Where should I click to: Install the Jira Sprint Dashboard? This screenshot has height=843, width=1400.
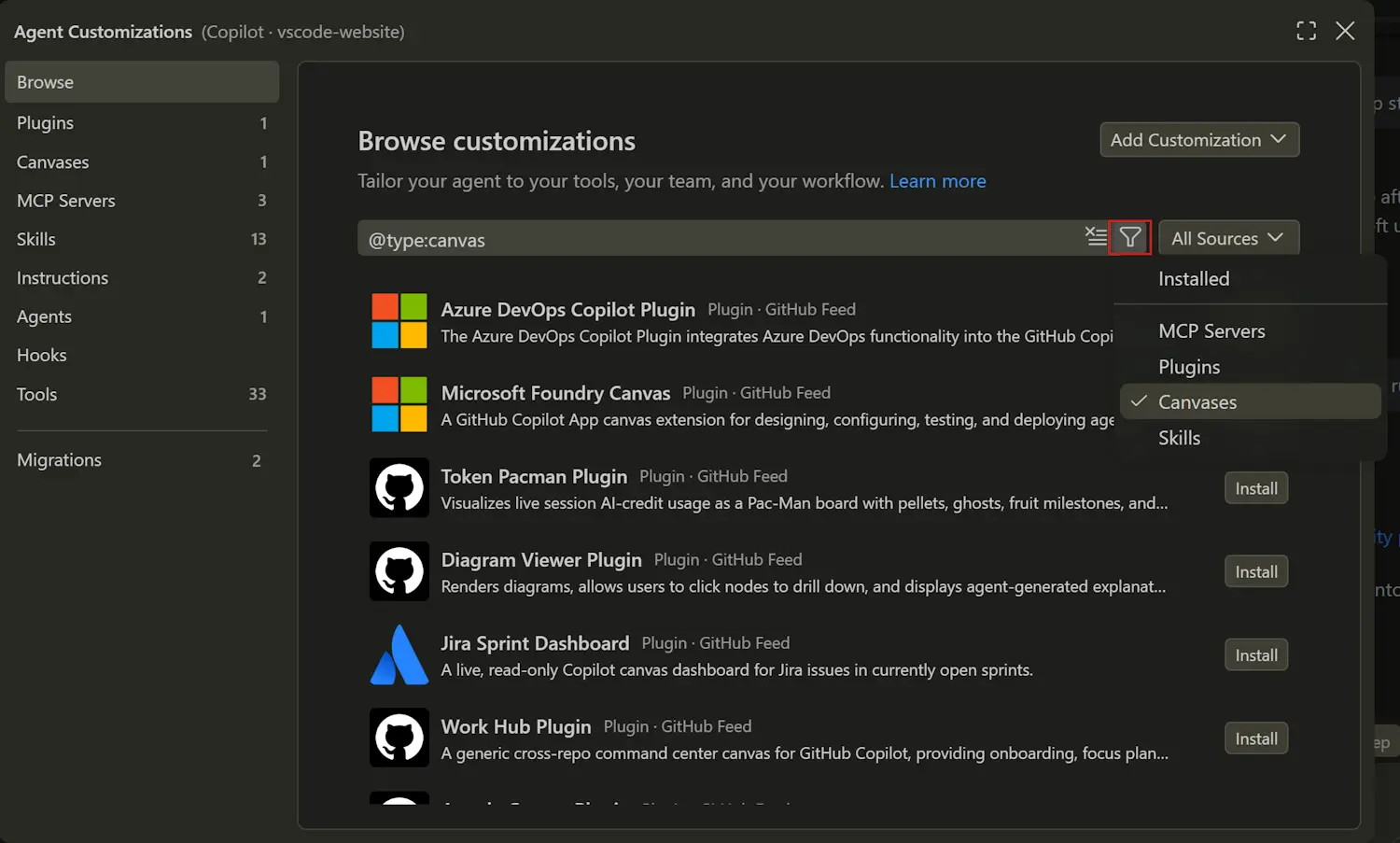point(1256,655)
